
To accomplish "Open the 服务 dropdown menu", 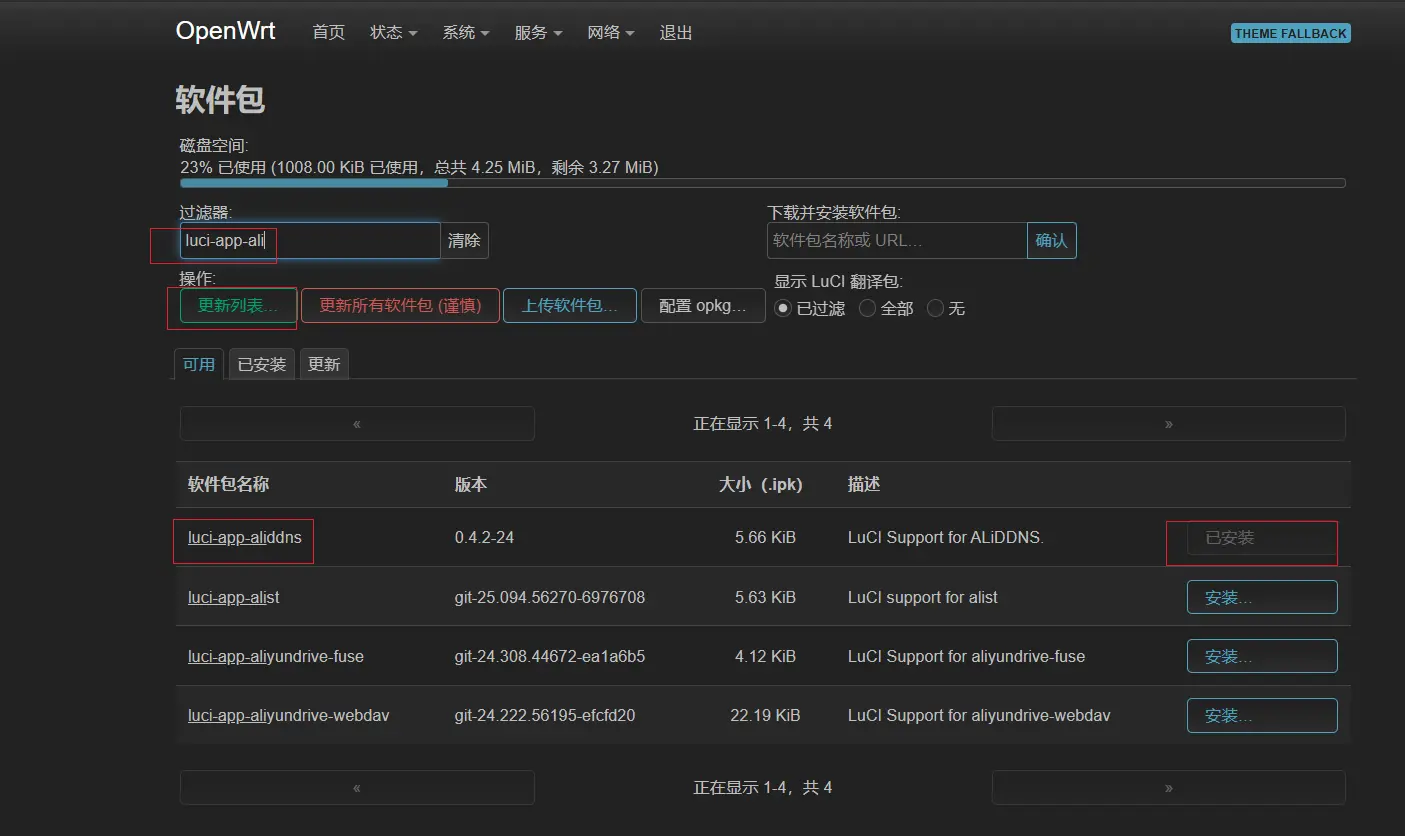I will (x=538, y=33).
